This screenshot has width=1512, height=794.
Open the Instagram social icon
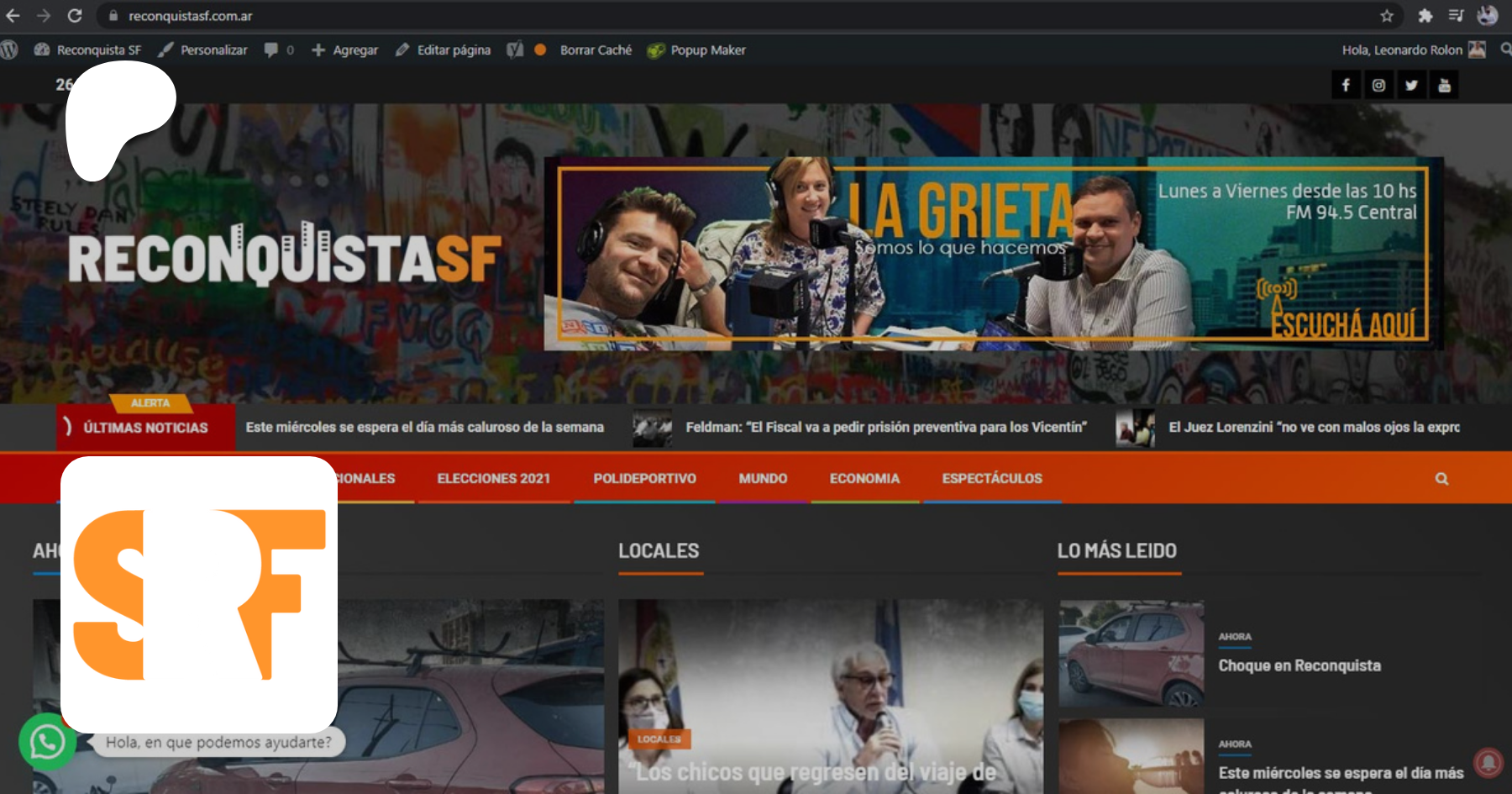pos(1378,85)
